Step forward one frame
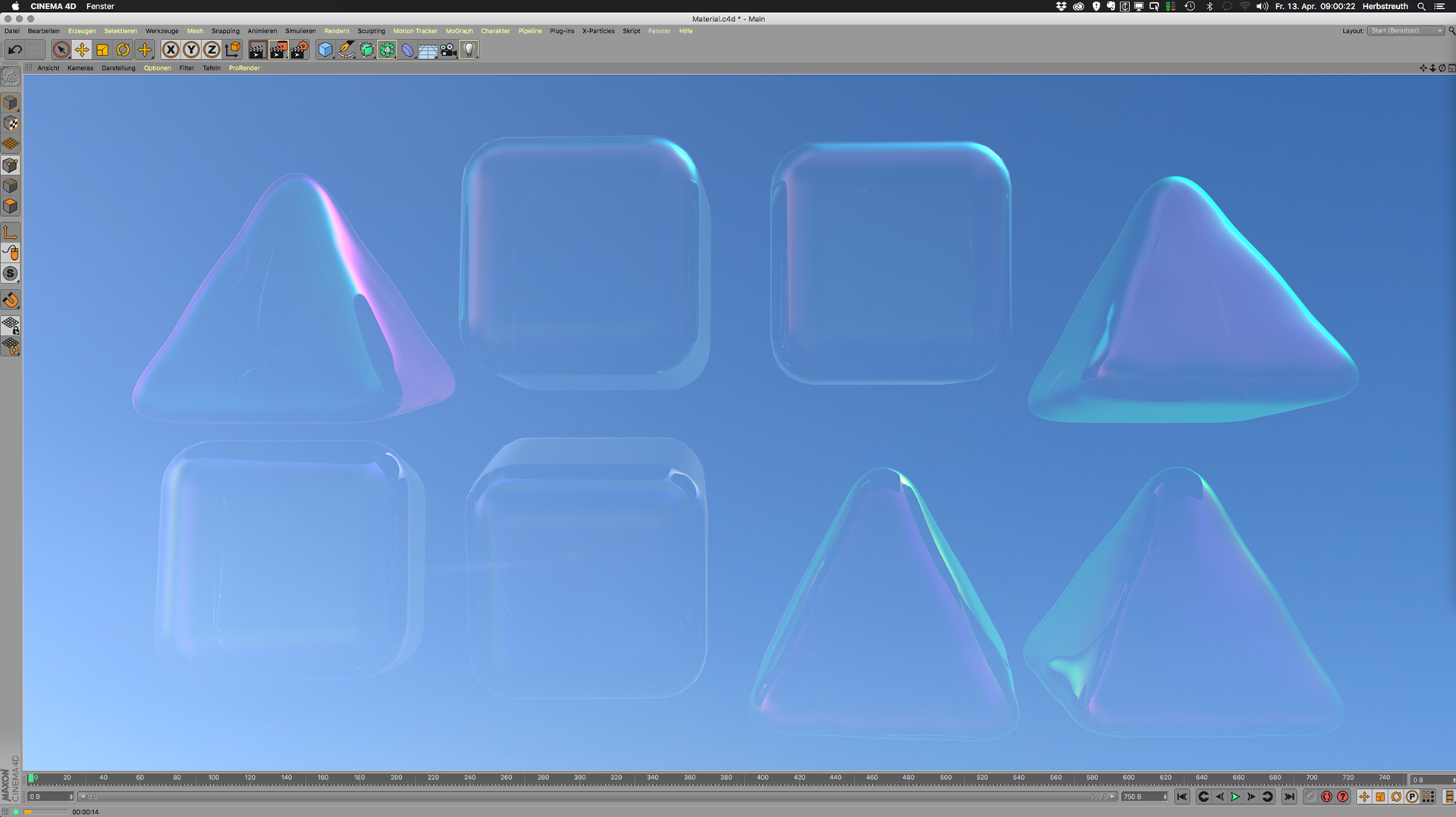 1251,797
